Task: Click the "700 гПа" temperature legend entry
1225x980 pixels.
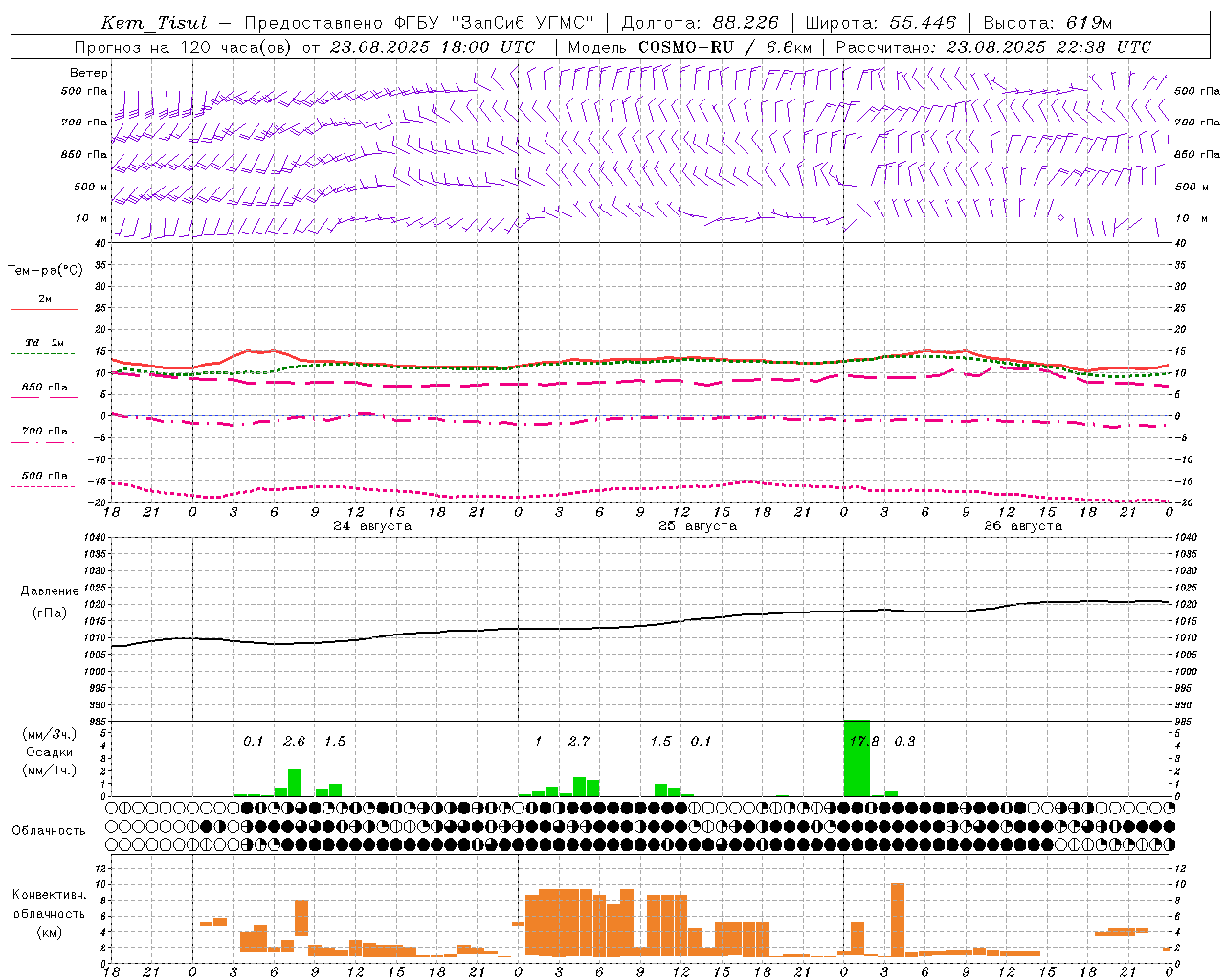Action: [x=45, y=432]
